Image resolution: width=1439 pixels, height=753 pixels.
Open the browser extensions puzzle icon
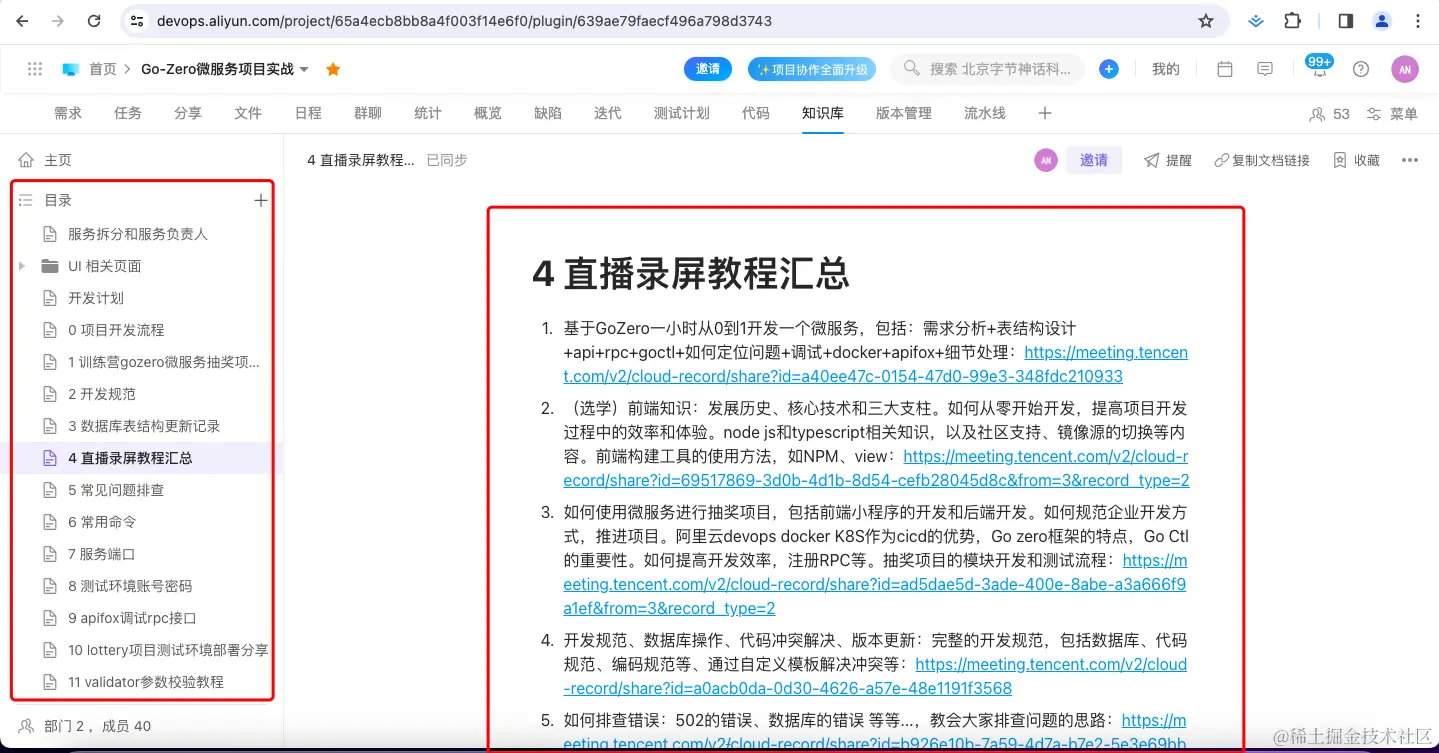coord(1292,20)
